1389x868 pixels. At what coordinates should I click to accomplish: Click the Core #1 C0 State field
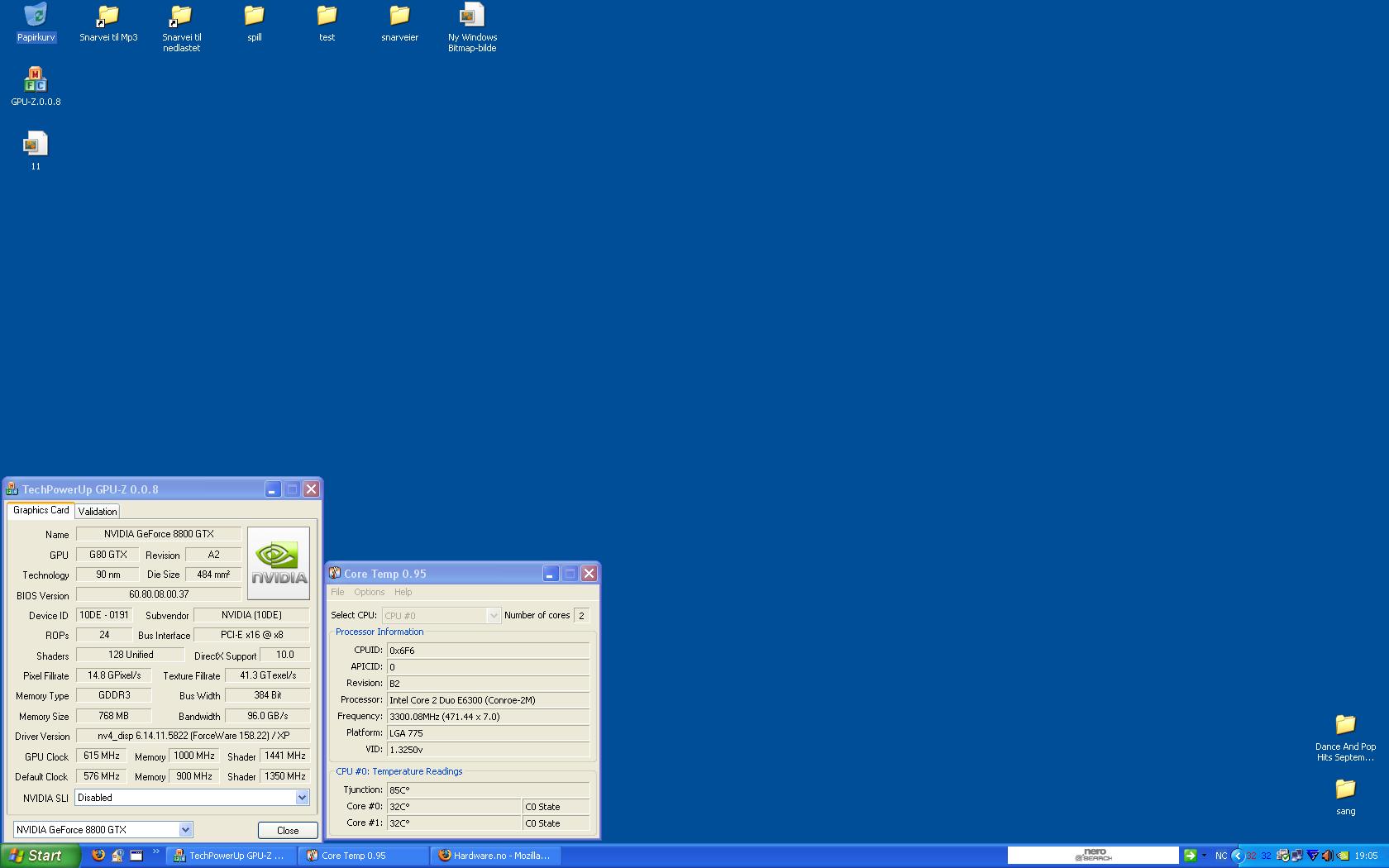(x=556, y=823)
